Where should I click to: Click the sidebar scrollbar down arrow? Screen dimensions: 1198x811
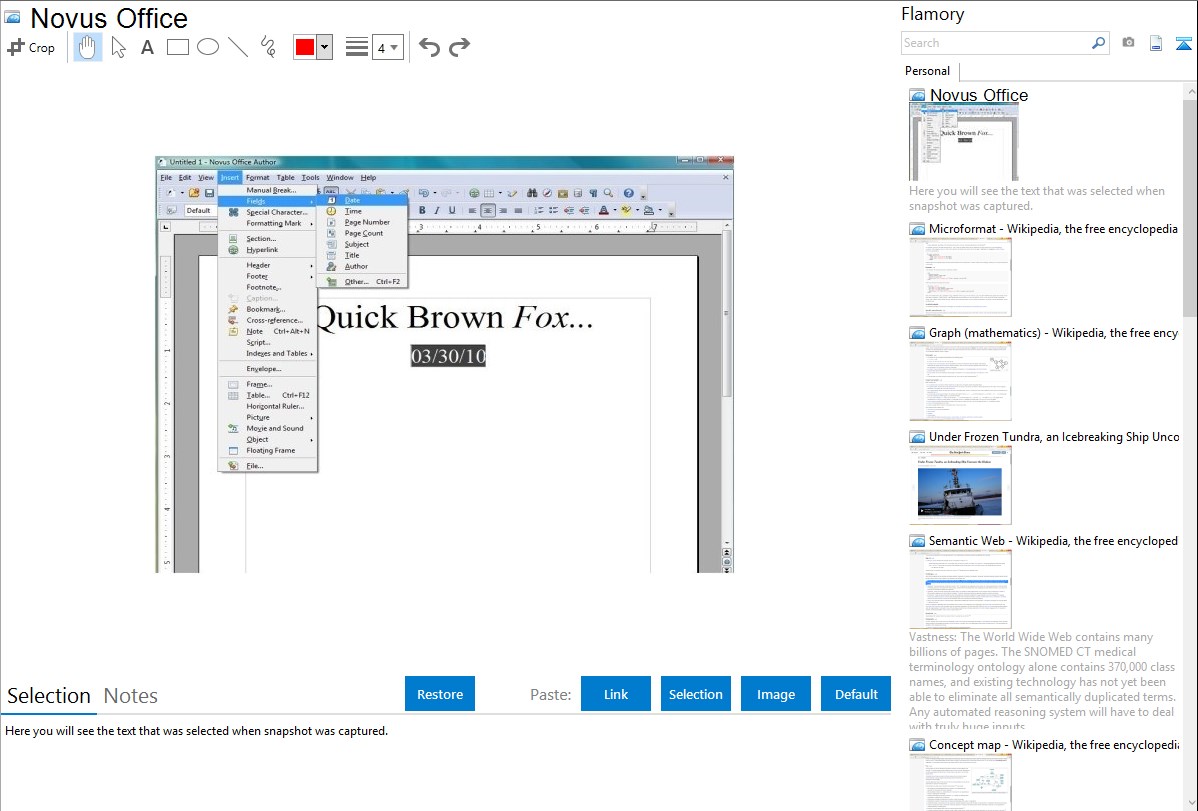(x=1190, y=803)
